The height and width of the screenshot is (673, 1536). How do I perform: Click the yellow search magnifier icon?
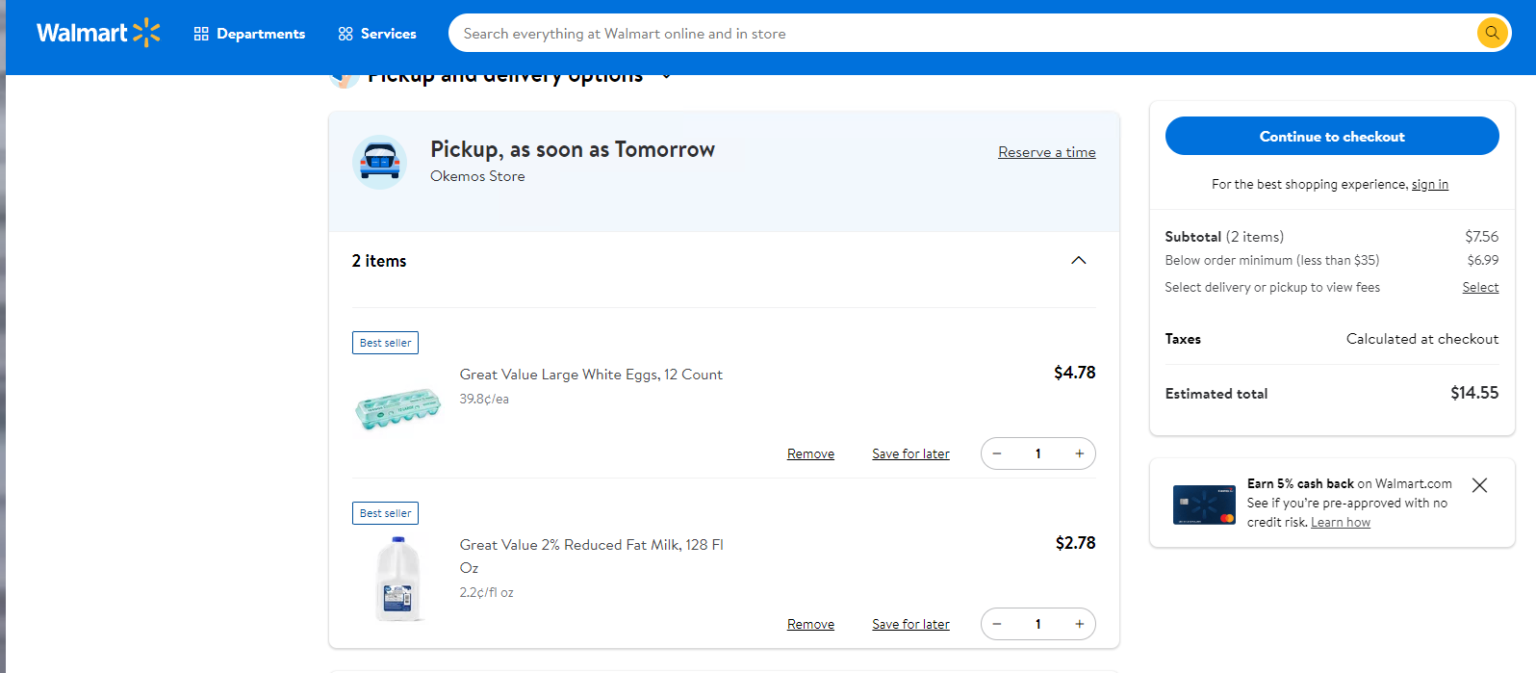click(1491, 33)
